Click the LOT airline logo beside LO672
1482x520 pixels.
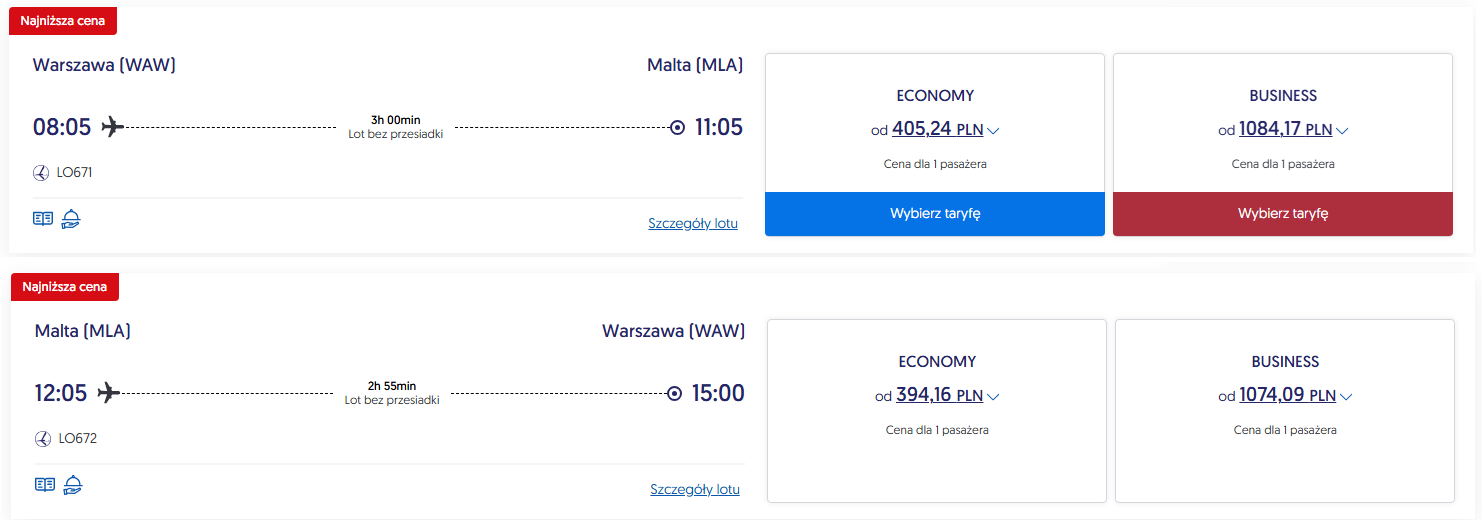[43, 439]
